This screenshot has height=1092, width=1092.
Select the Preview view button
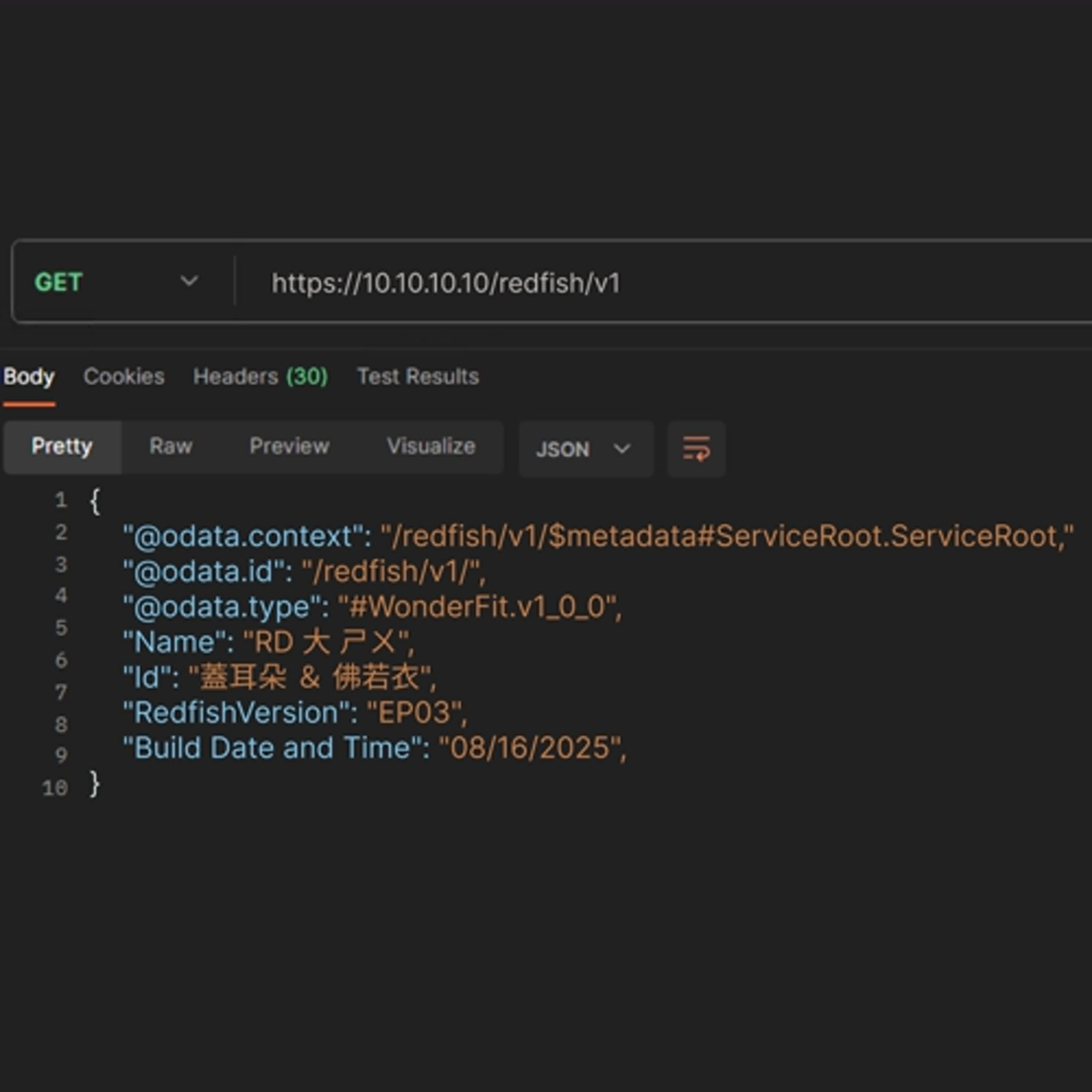click(x=289, y=447)
